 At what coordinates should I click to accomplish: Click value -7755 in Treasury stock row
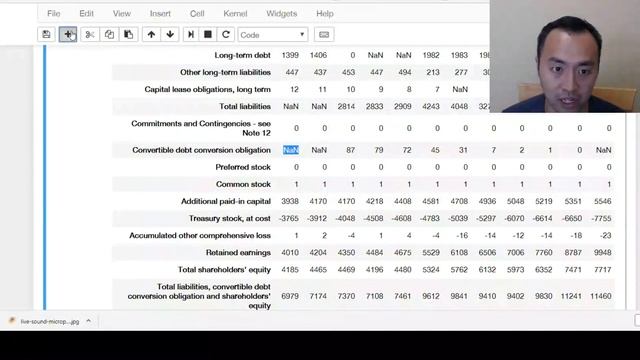601,219
